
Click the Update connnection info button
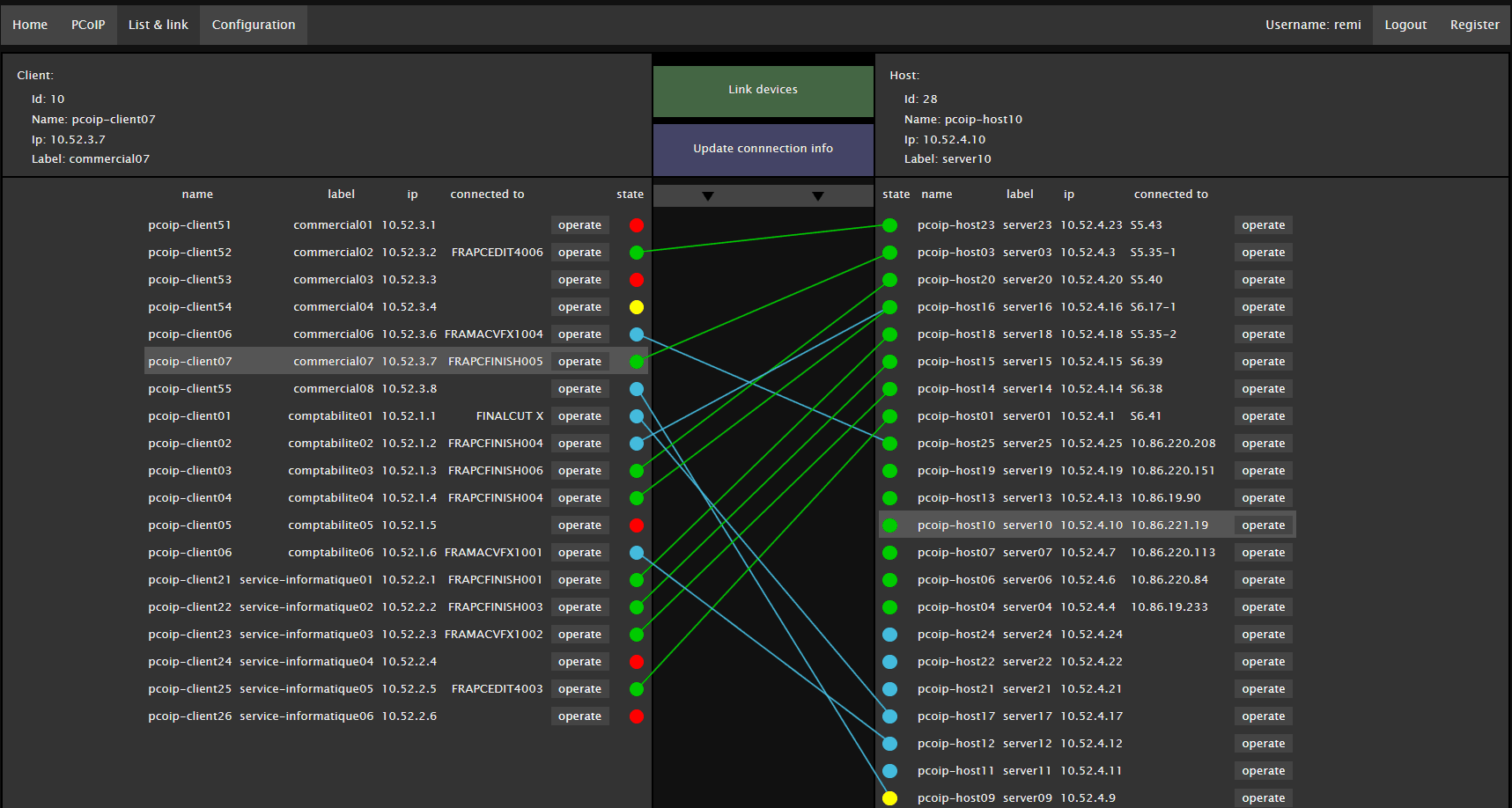tap(763, 149)
